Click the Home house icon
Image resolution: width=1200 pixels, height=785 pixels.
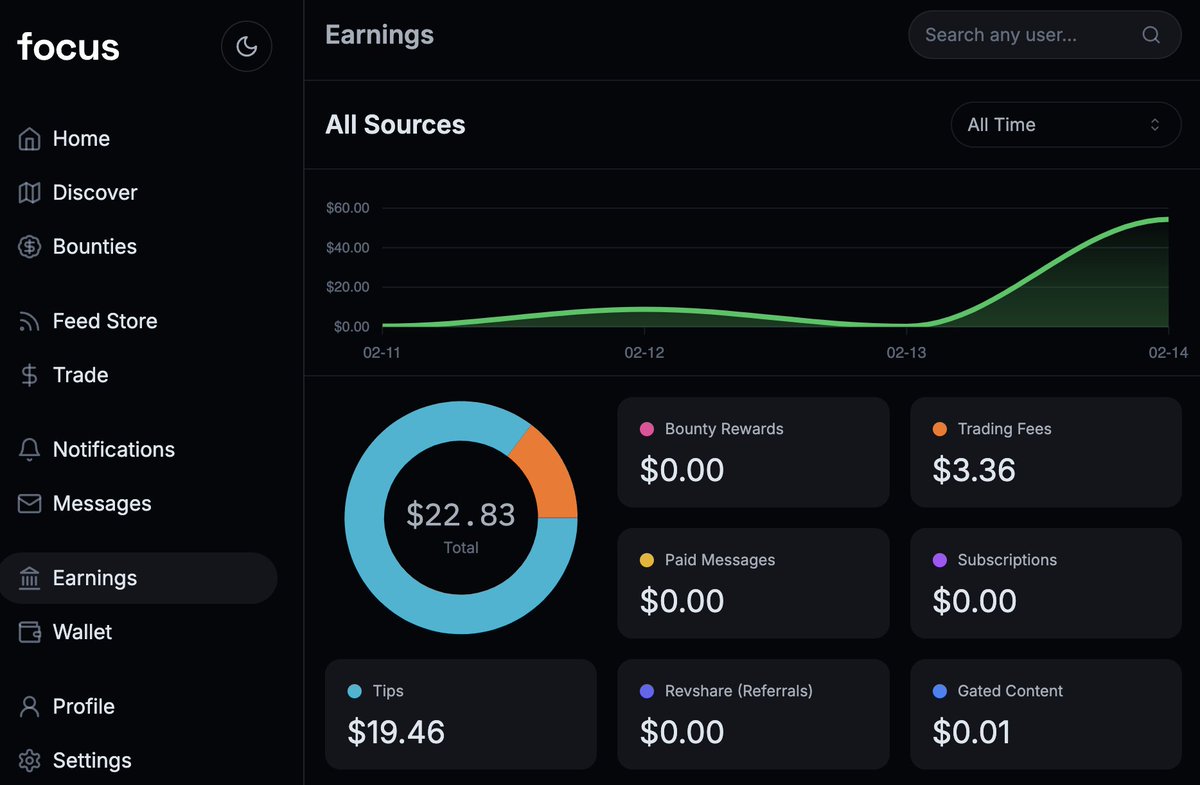30,139
